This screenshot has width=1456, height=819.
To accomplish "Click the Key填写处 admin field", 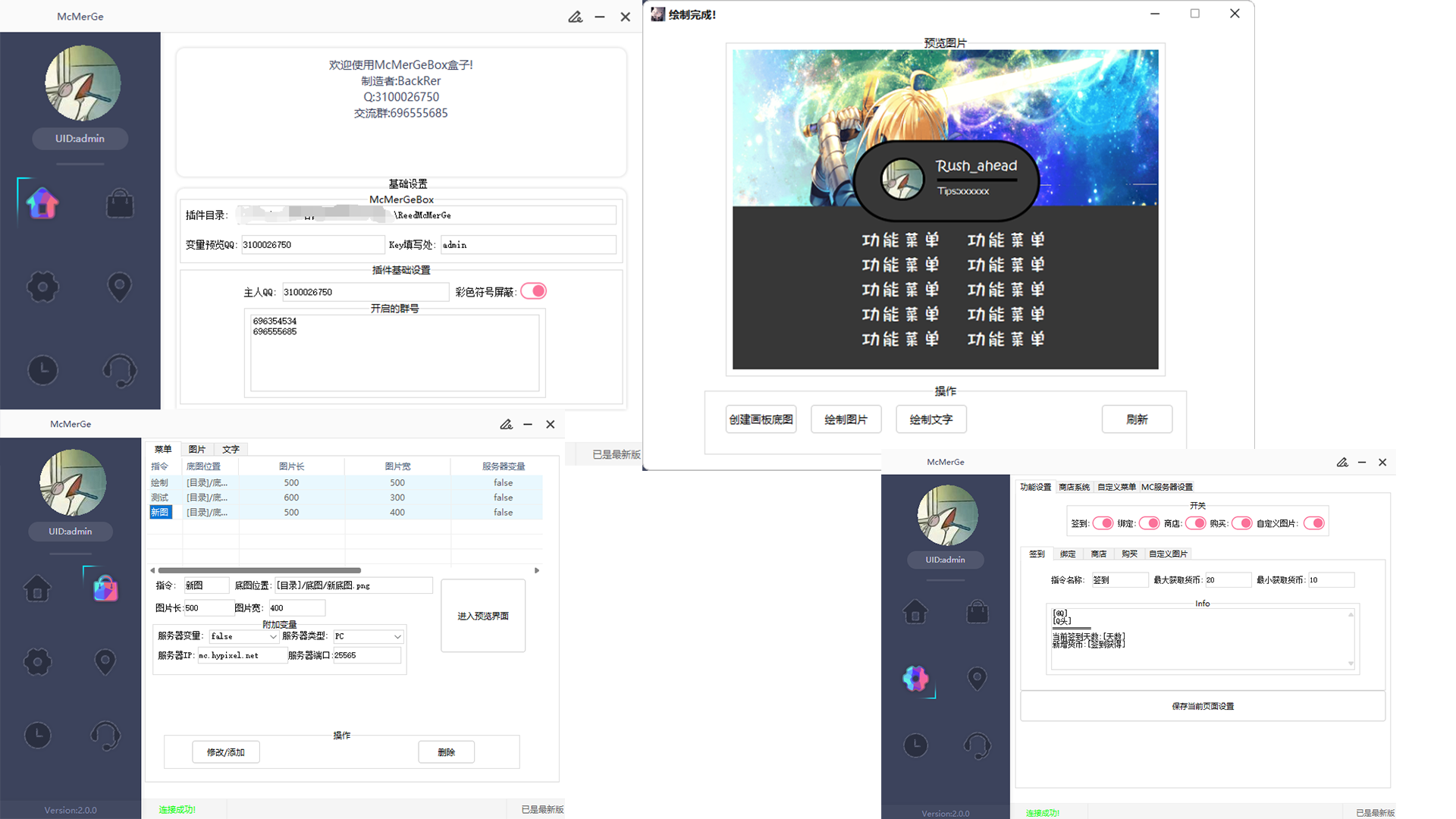I will (x=528, y=245).
